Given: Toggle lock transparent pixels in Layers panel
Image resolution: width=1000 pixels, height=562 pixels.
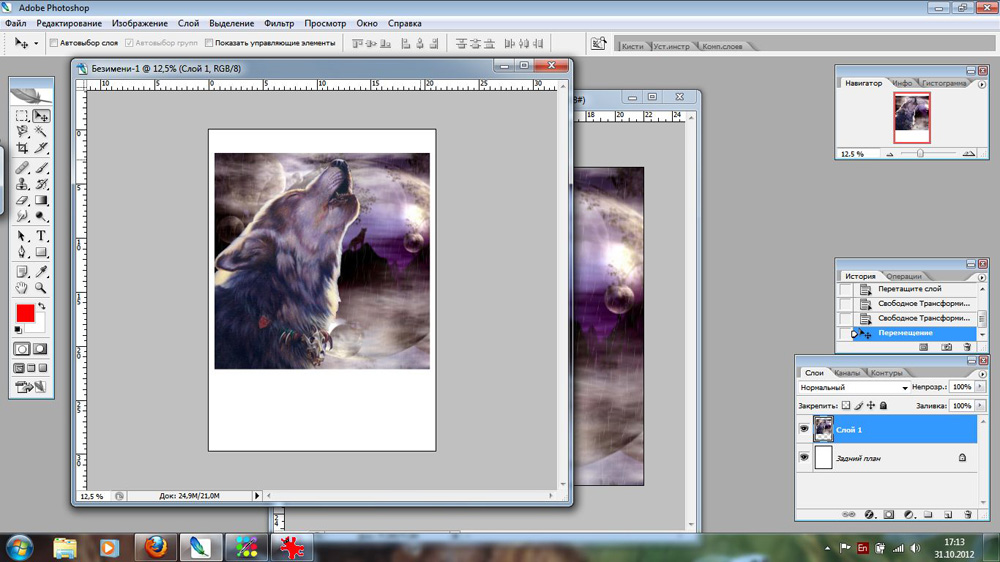Looking at the screenshot, I should pyautogui.click(x=846, y=405).
